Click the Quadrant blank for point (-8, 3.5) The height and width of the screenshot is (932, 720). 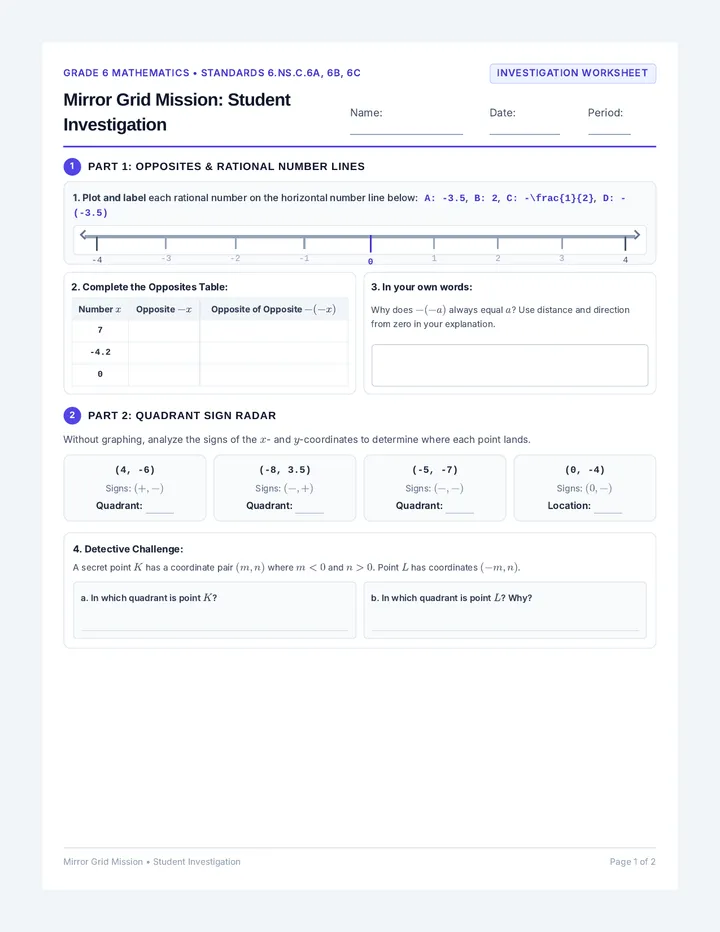tap(309, 512)
